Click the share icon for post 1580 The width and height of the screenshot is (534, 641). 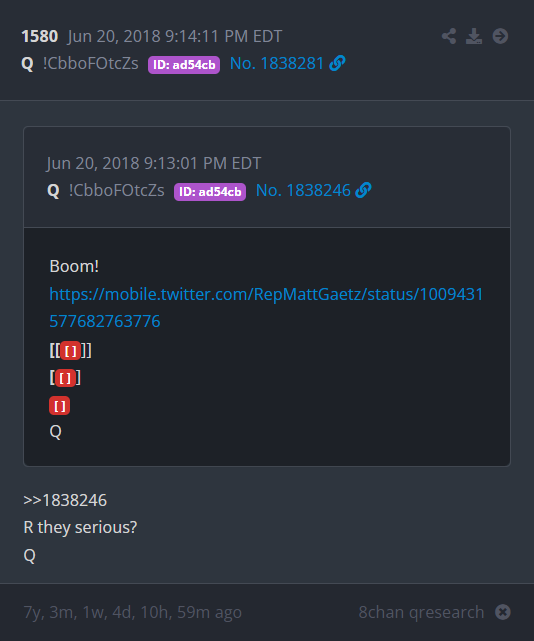(449, 36)
